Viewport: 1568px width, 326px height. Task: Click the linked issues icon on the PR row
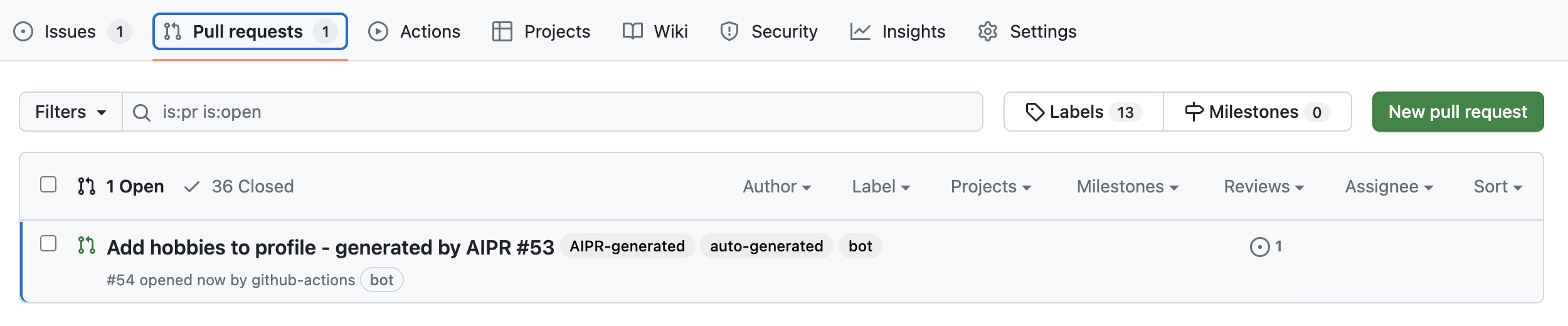point(1259,247)
